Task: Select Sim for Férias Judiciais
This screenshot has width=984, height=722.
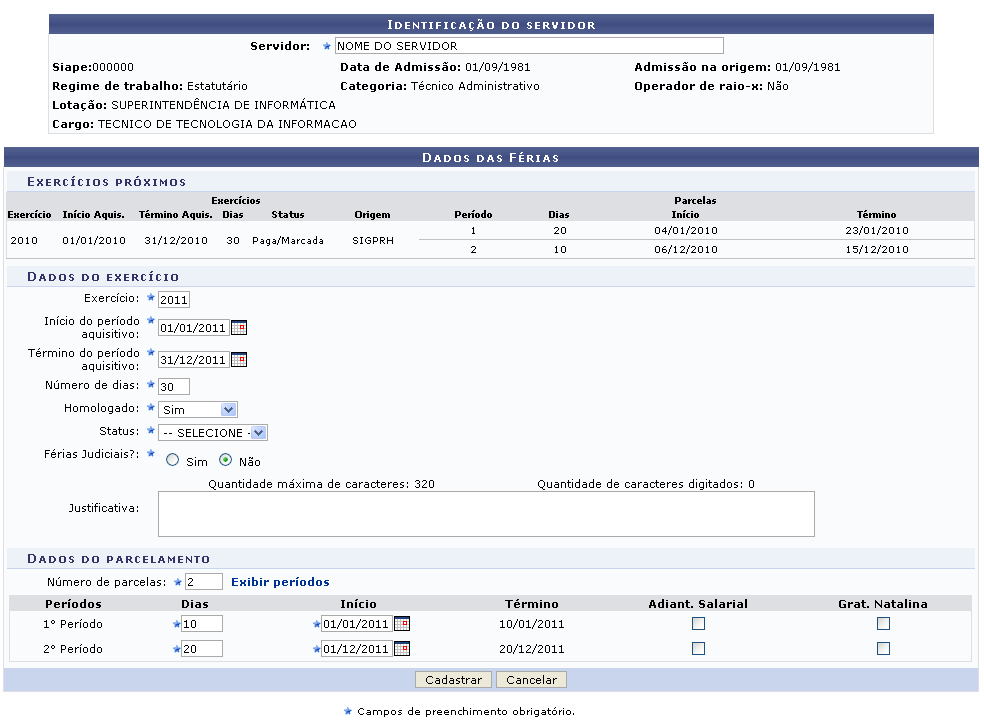Action: [173, 461]
